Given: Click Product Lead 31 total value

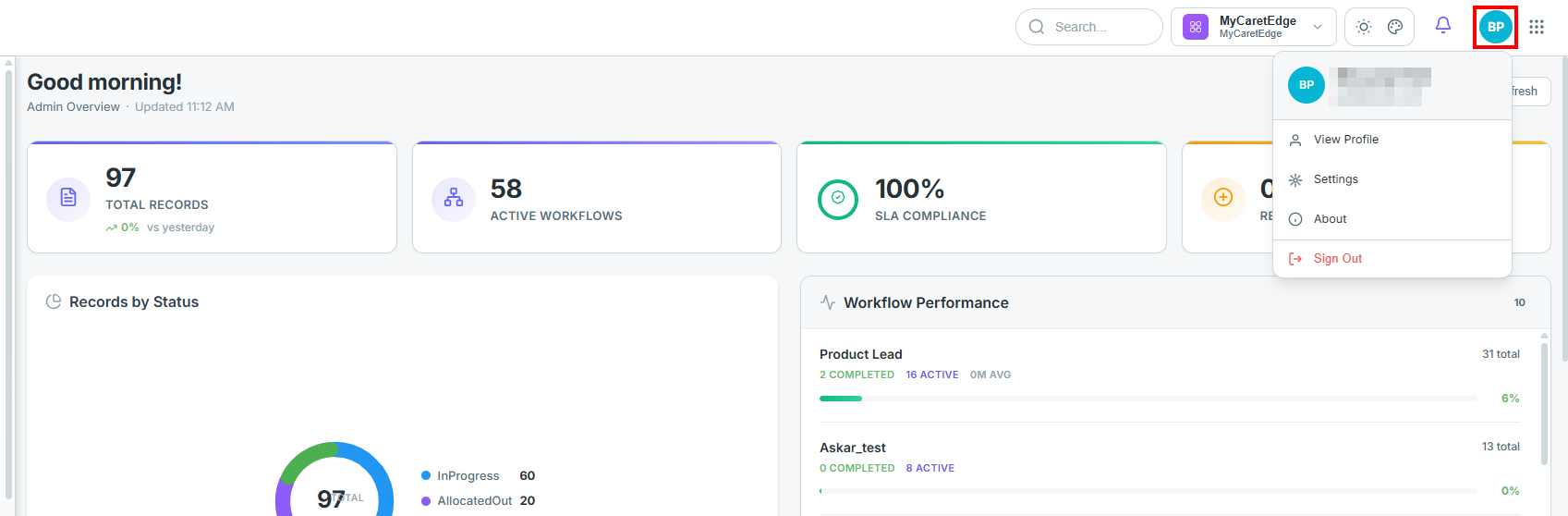Looking at the screenshot, I should point(1501,354).
